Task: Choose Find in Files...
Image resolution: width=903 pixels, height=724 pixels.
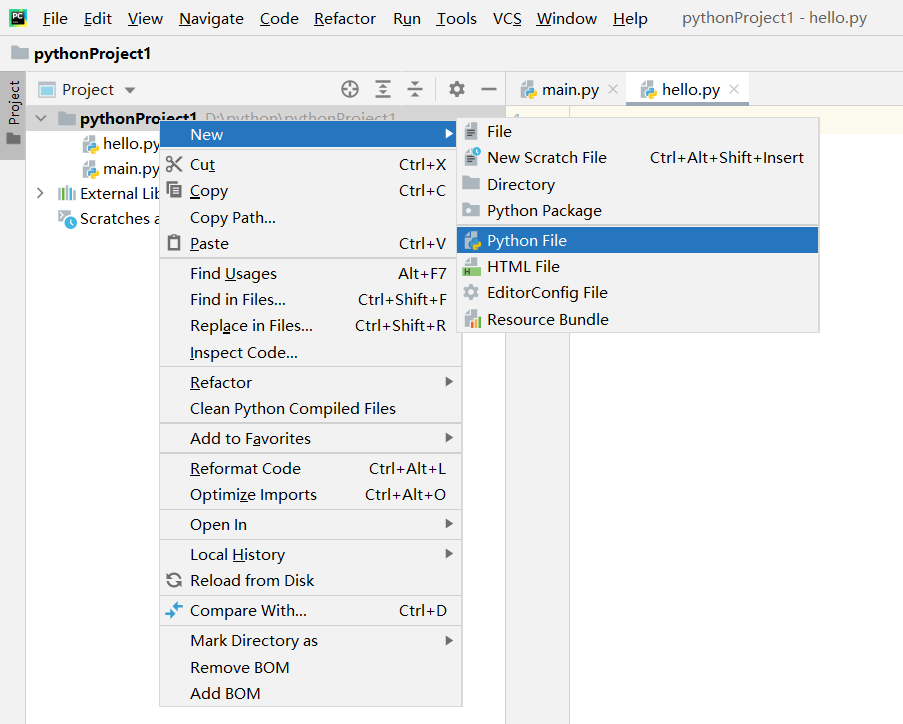Action: pyautogui.click(x=310, y=300)
